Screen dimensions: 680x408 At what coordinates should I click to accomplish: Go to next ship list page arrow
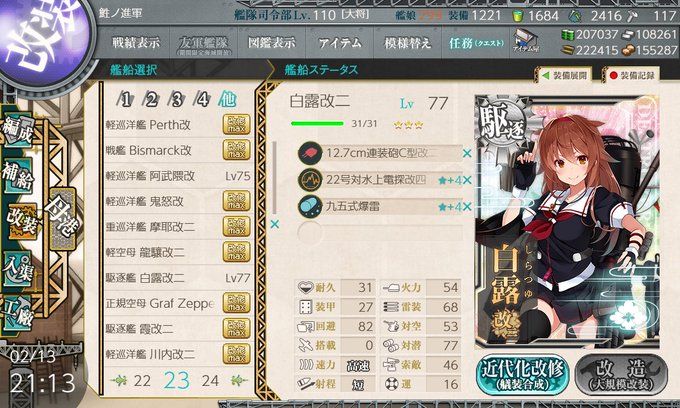[239, 381]
